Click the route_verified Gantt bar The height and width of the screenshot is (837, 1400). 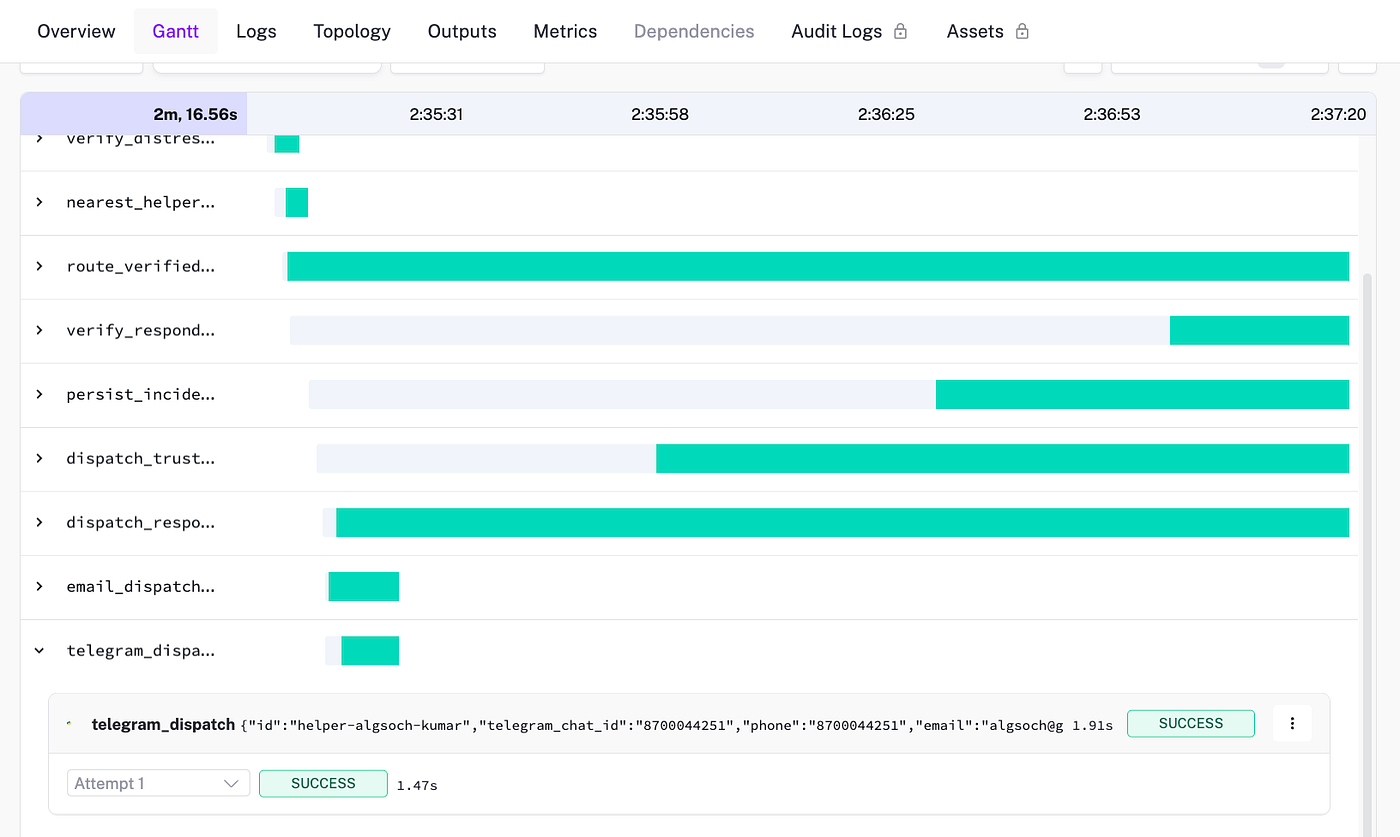[818, 266]
